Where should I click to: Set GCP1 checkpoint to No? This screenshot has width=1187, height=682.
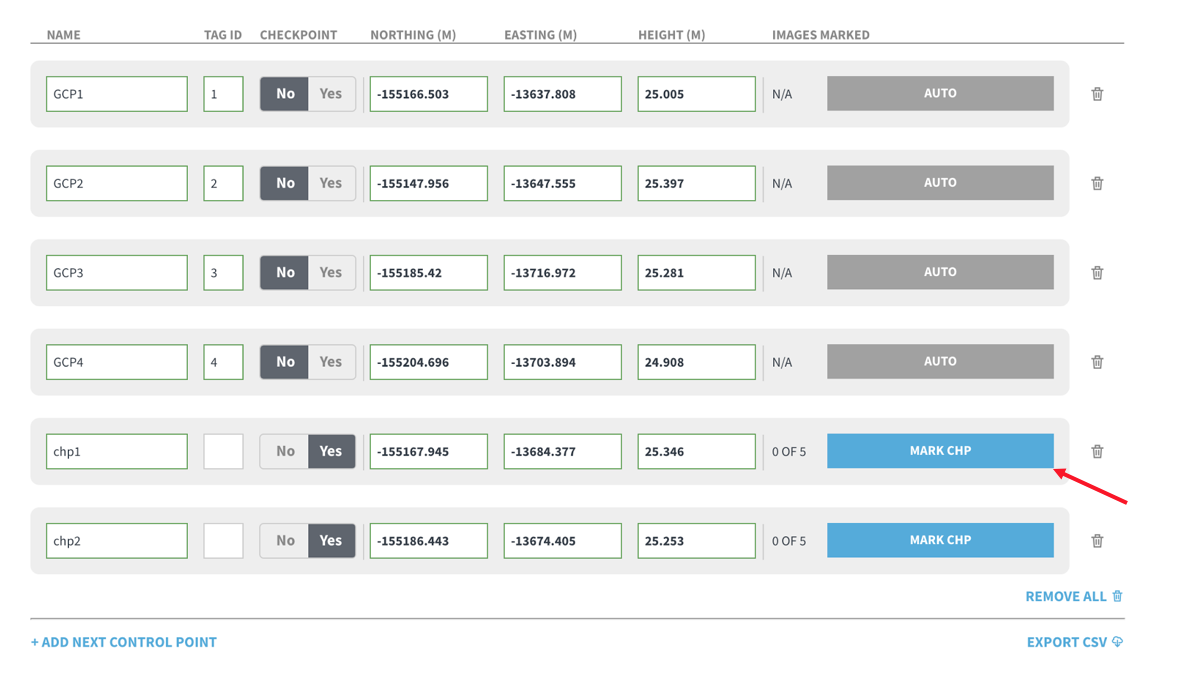(284, 94)
